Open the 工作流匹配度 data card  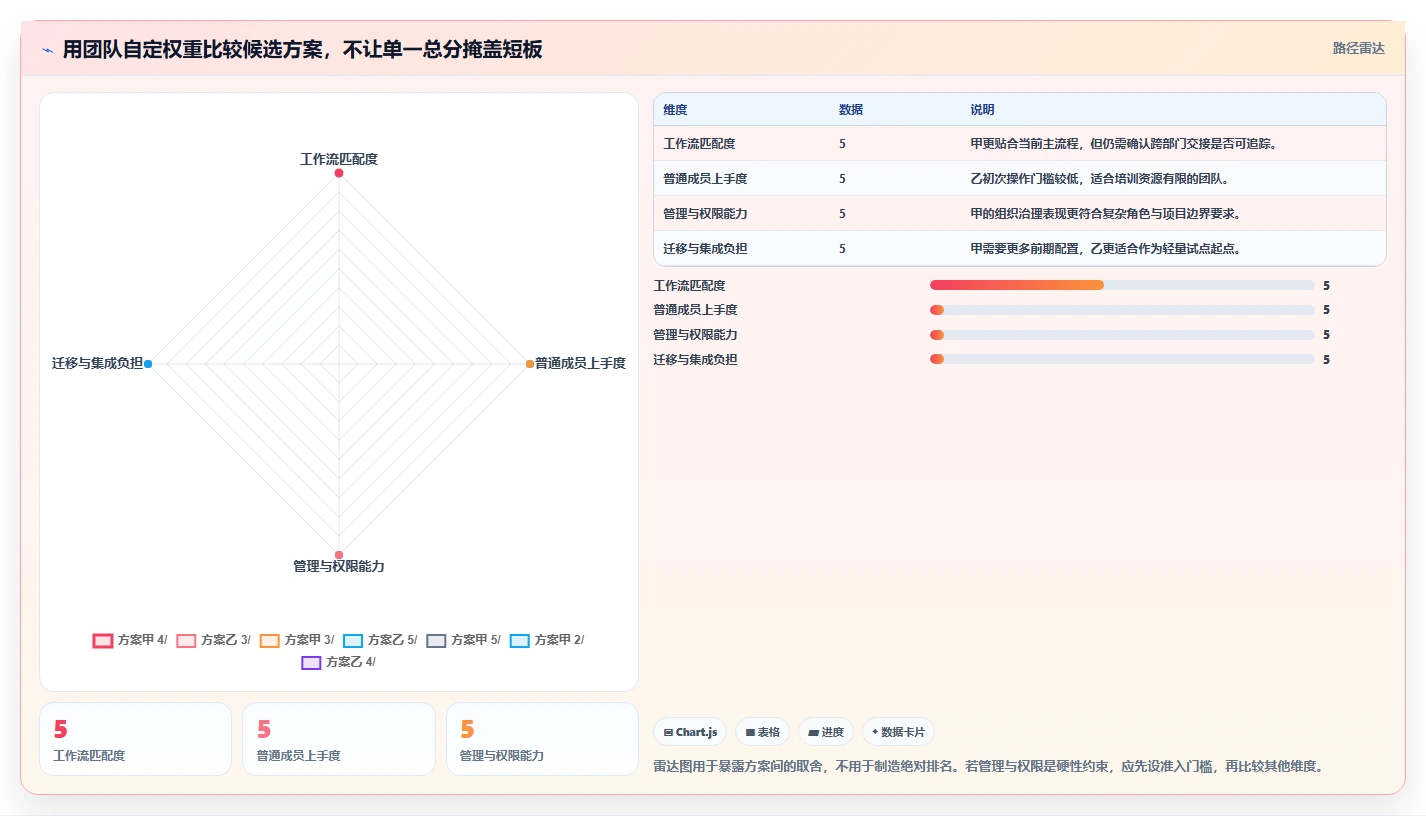[x=135, y=739]
